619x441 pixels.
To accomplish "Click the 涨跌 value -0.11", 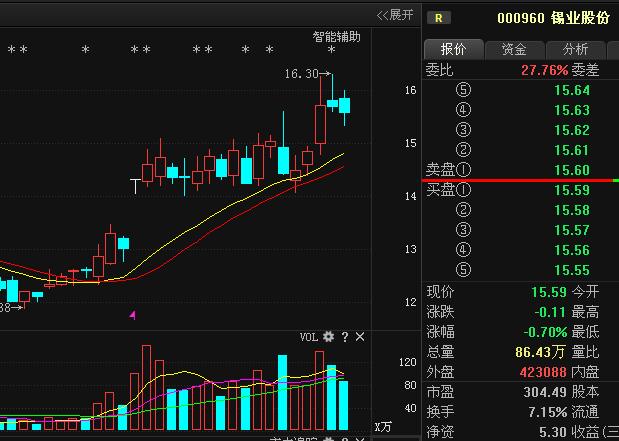I will (551, 312).
